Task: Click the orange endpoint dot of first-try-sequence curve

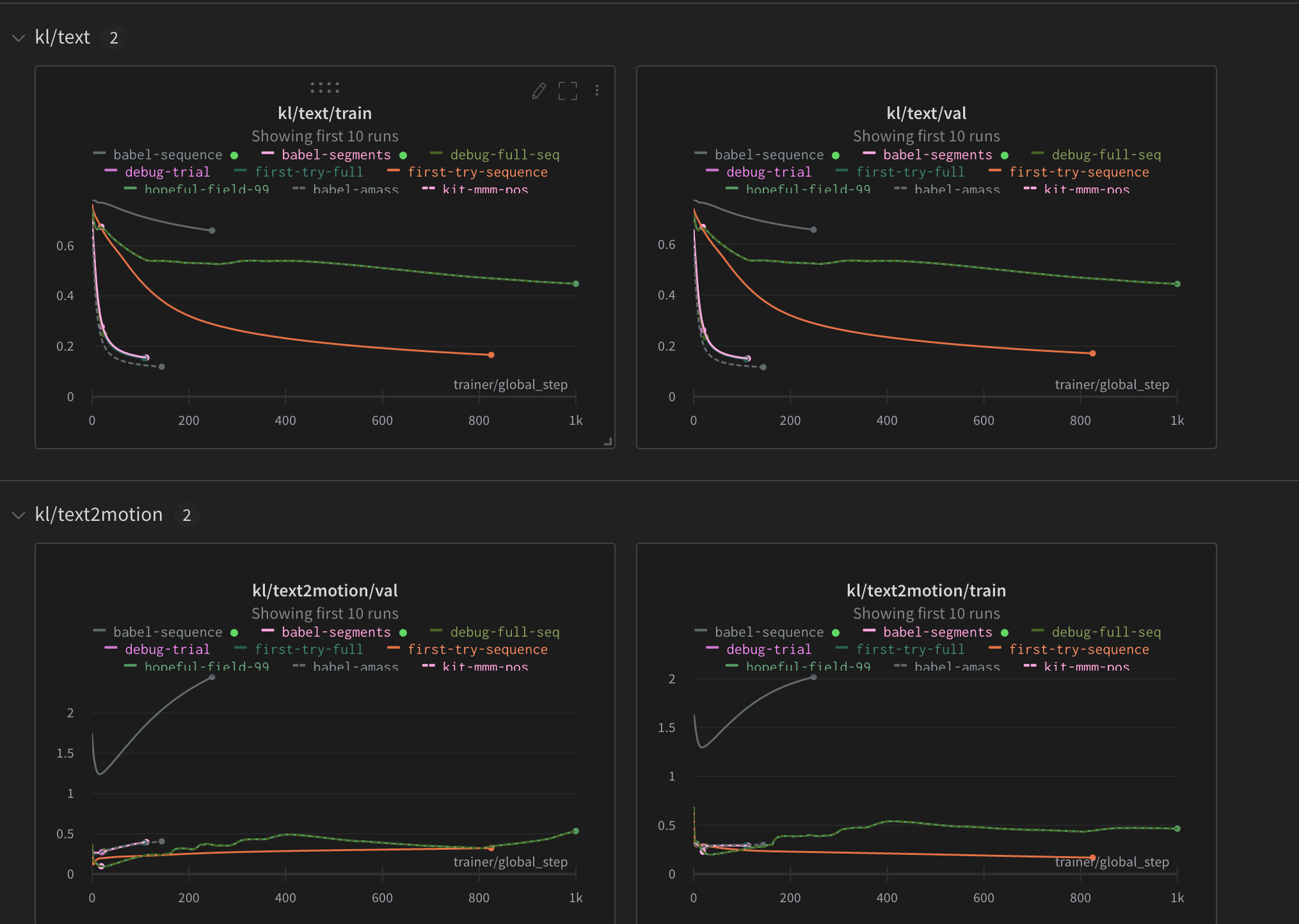Action: click(x=490, y=354)
